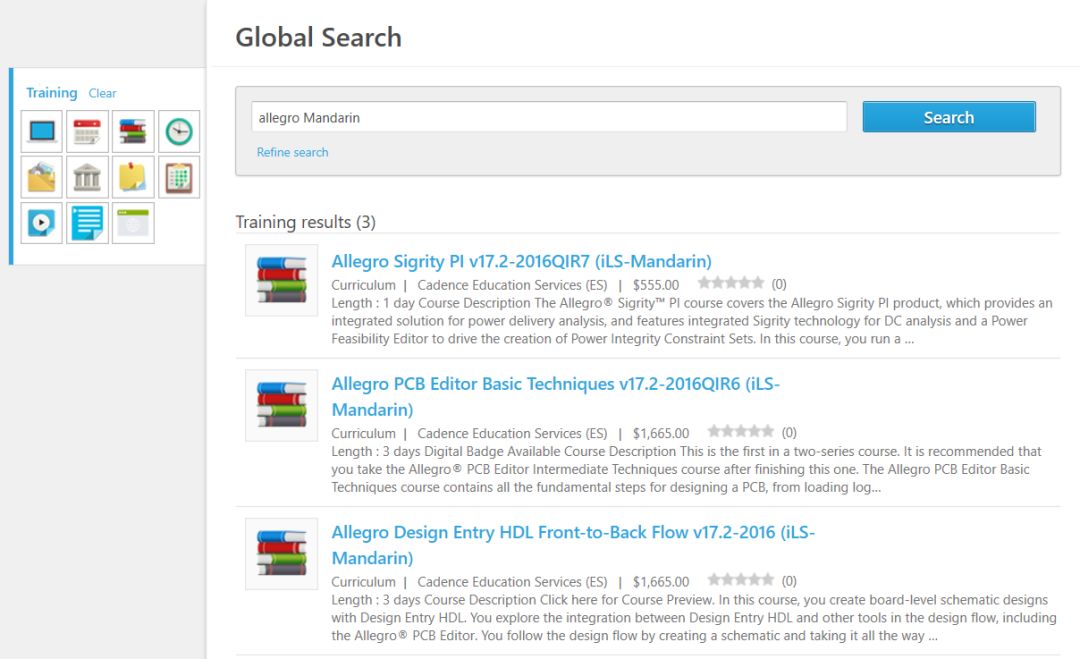Open the Training filter heading
1080x659 pixels.
pos(52,92)
